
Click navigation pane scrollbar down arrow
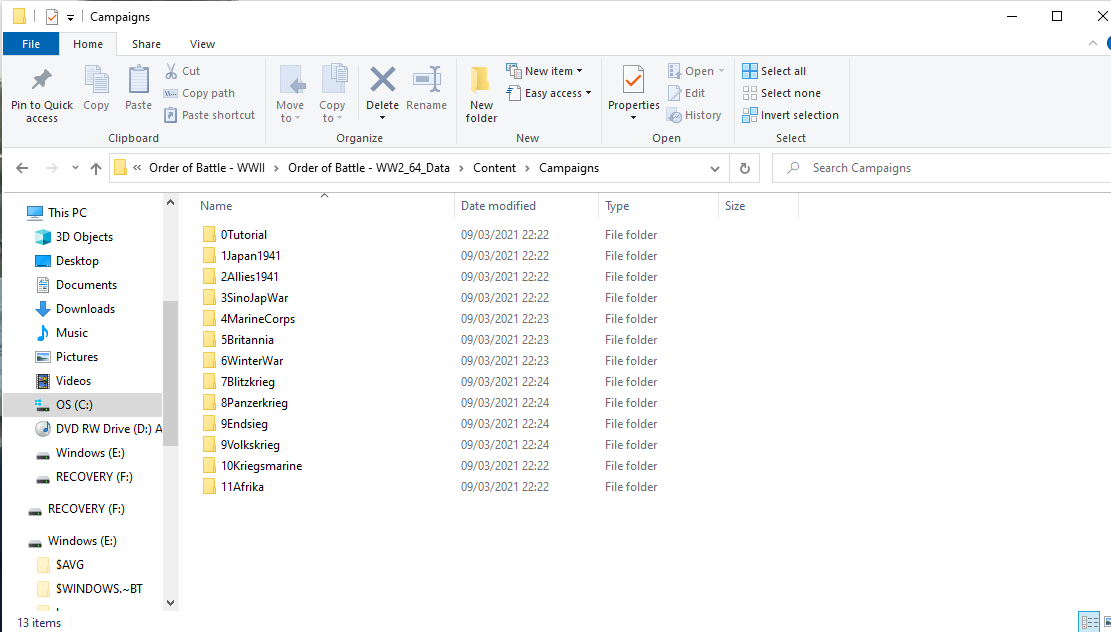(x=170, y=602)
